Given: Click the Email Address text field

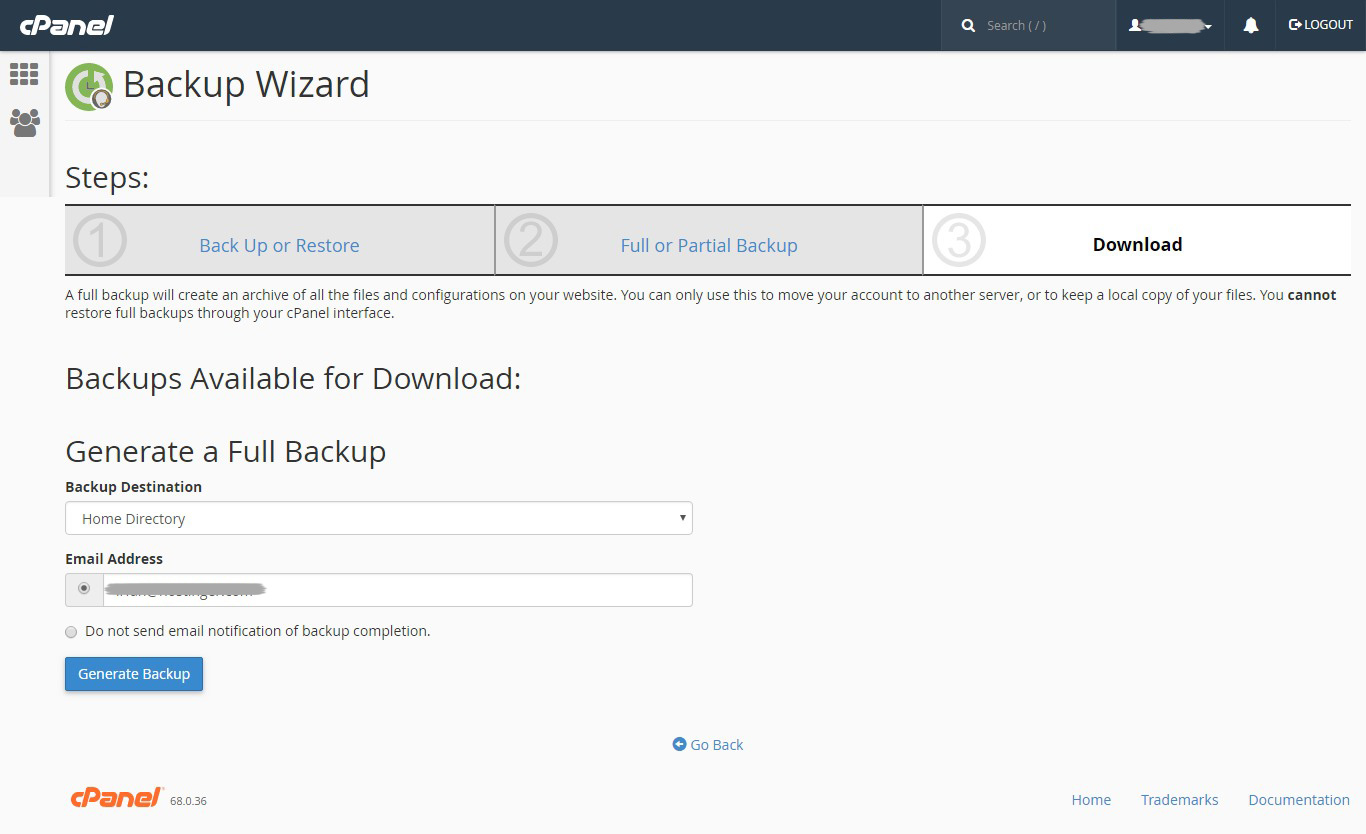Looking at the screenshot, I should click(397, 590).
